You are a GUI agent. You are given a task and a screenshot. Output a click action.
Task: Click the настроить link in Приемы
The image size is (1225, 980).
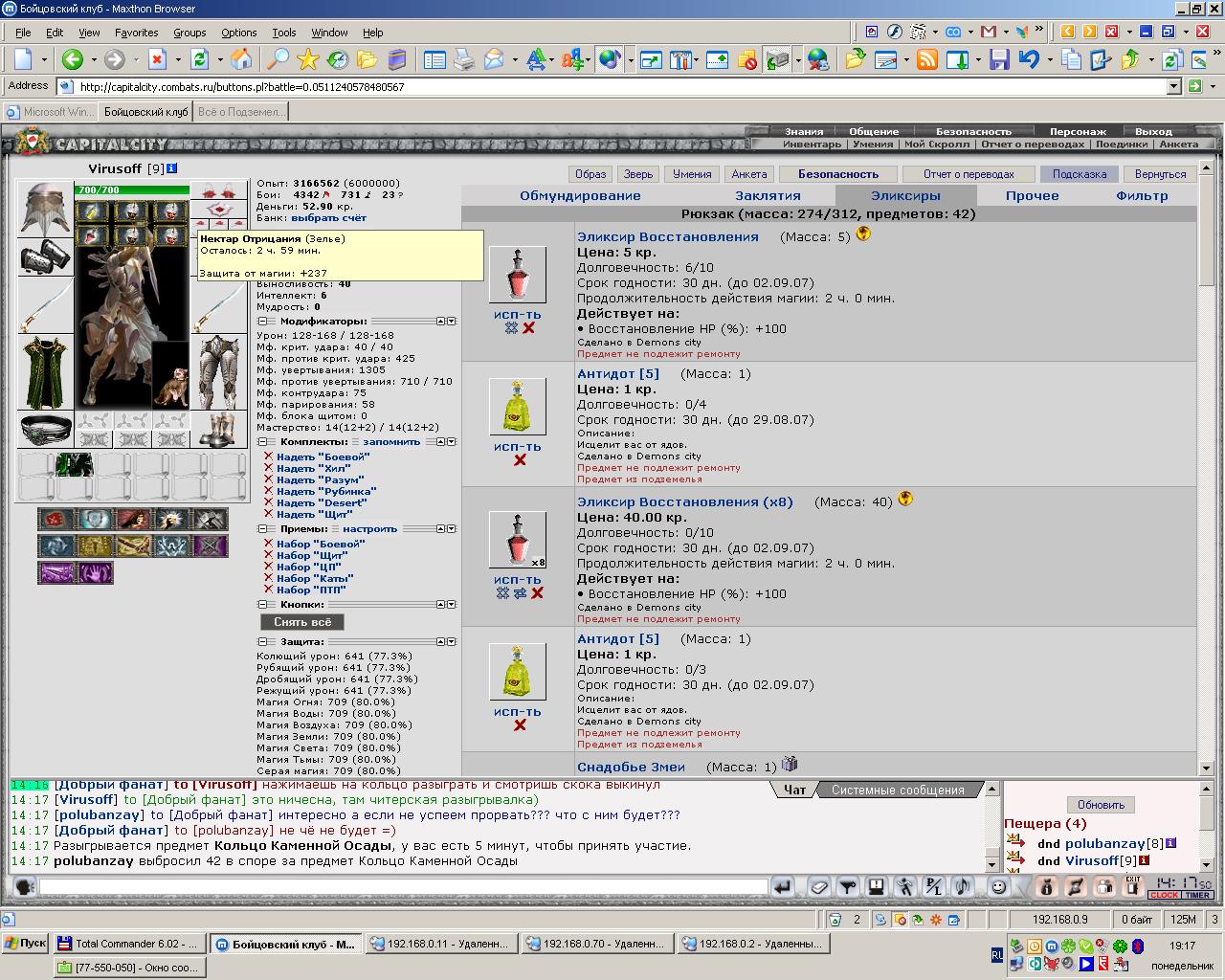369,528
